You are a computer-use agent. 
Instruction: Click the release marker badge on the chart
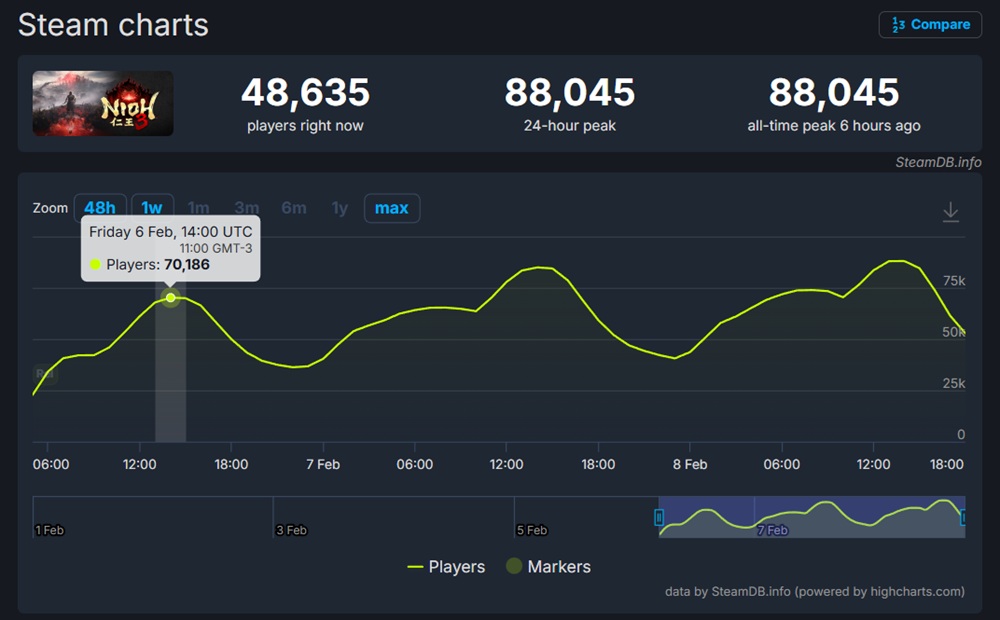(x=45, y=374)
